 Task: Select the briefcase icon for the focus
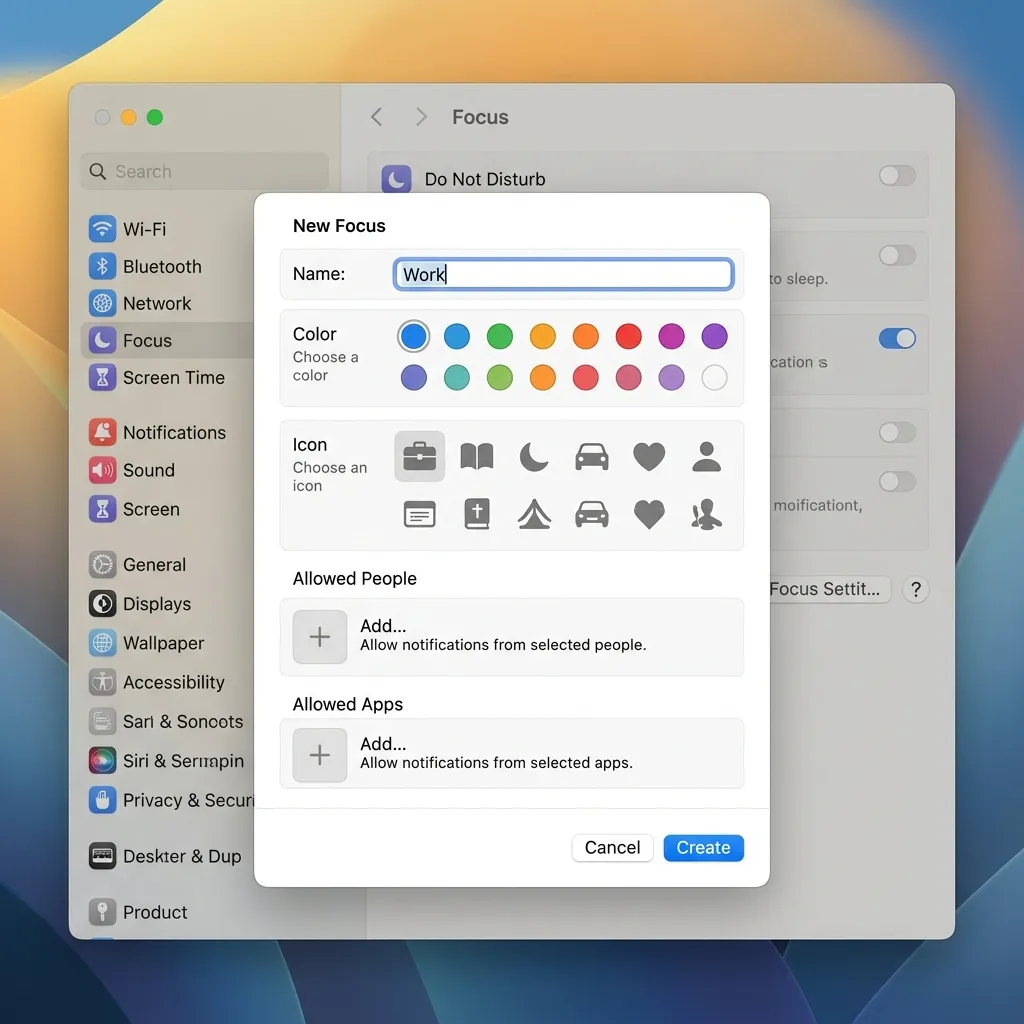click(419, 456)
